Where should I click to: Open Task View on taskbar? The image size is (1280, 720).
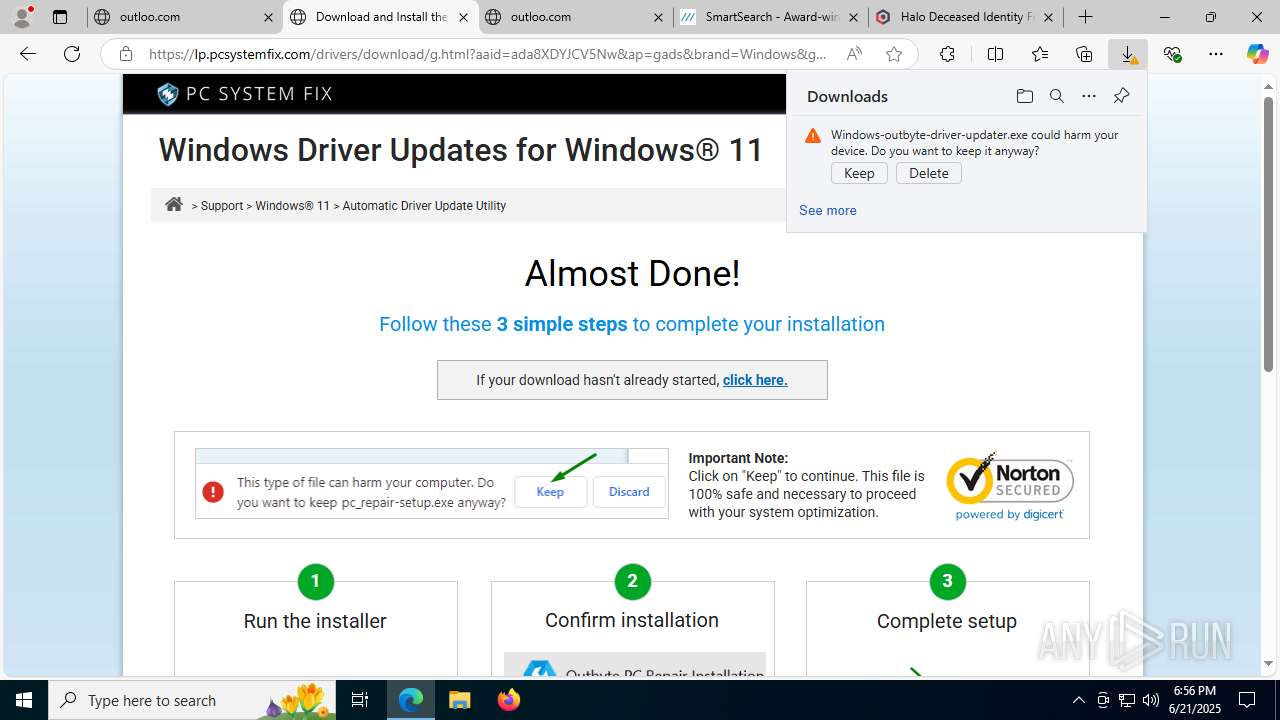pos(360,700)
